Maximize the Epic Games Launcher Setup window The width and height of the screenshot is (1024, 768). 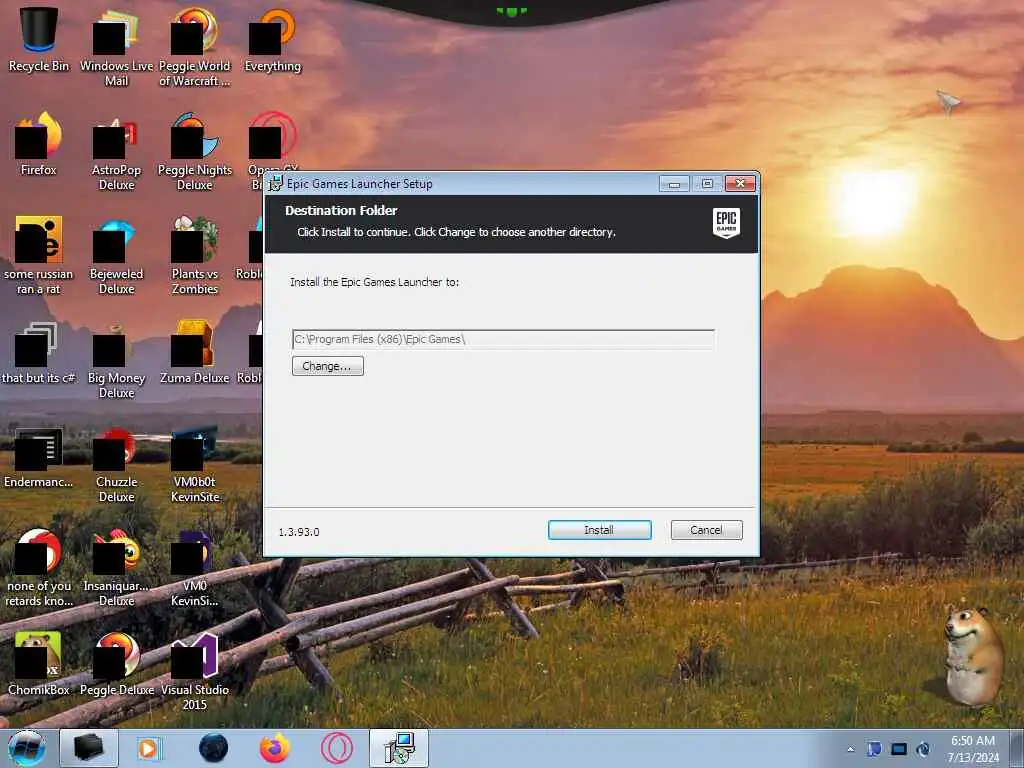(707, 184)
